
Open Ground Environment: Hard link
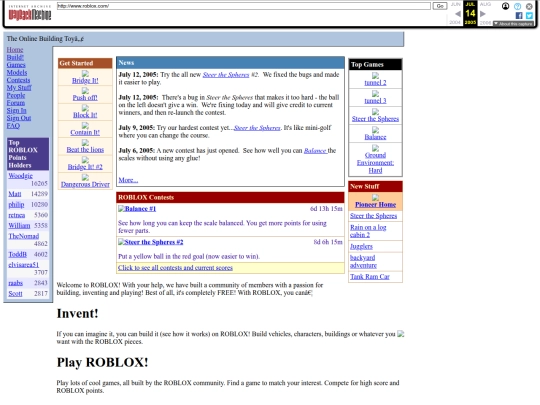375,163
